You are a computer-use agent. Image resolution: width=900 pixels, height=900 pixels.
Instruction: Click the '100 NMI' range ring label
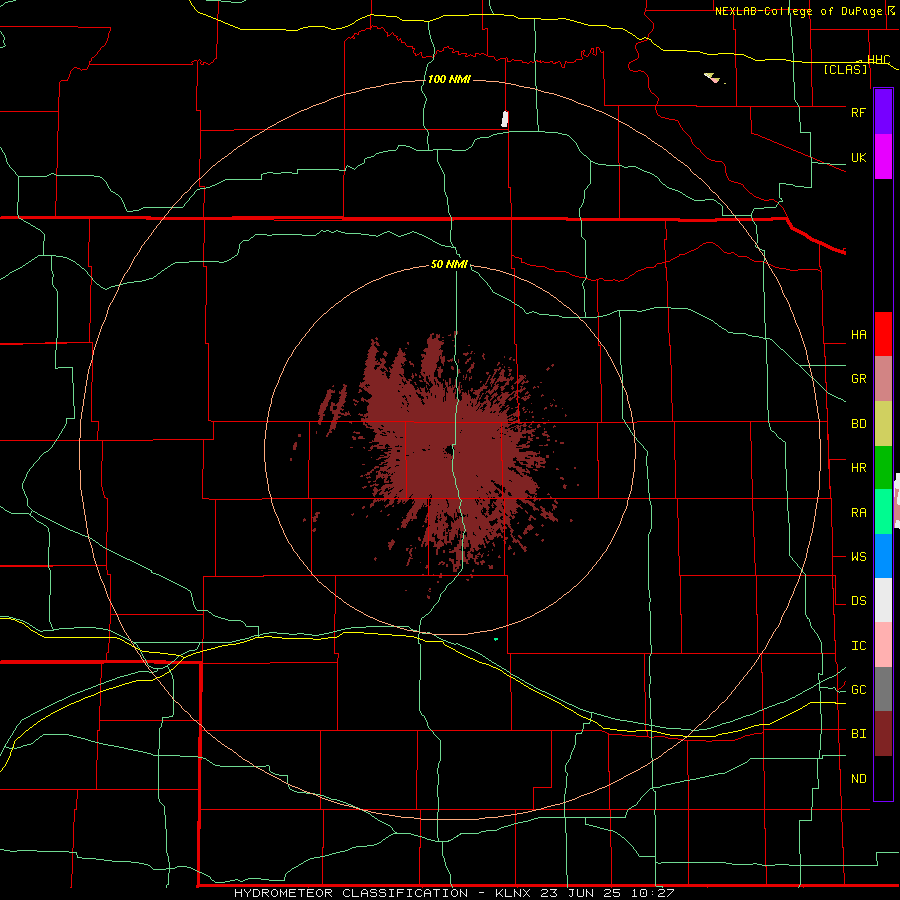click(449, 79)
